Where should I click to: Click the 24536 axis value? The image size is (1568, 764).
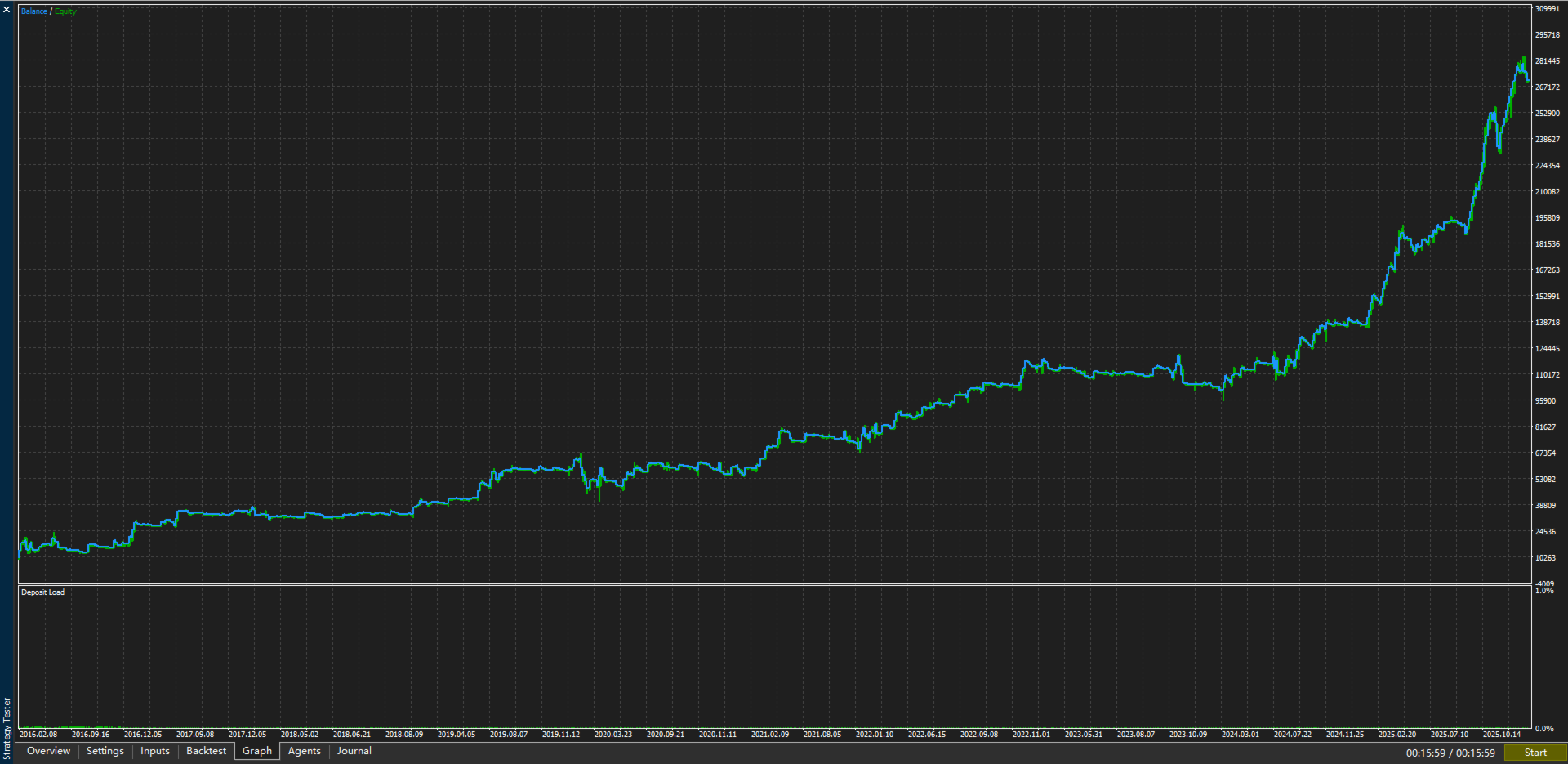point(1546,532)
